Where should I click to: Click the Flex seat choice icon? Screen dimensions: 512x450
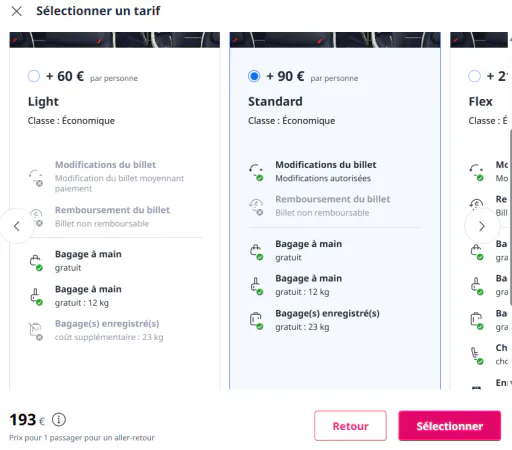(x=476, y=355)
